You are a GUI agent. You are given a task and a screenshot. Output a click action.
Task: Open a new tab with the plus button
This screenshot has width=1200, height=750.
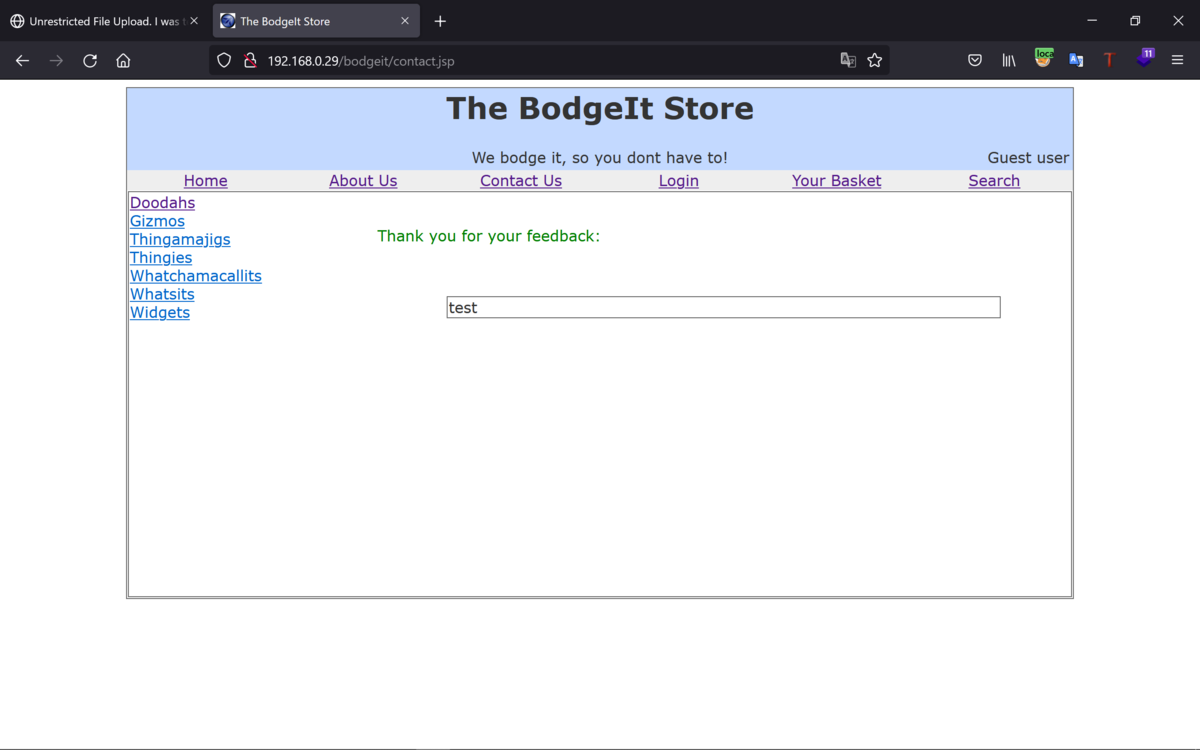[x=440, y=21]
